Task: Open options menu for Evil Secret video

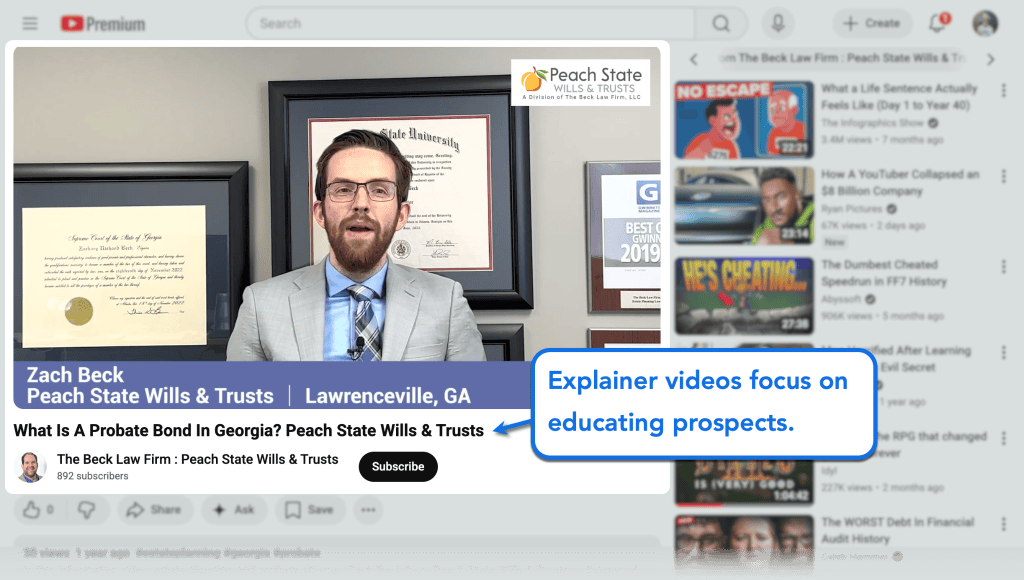Action: tap(1004, 353)
